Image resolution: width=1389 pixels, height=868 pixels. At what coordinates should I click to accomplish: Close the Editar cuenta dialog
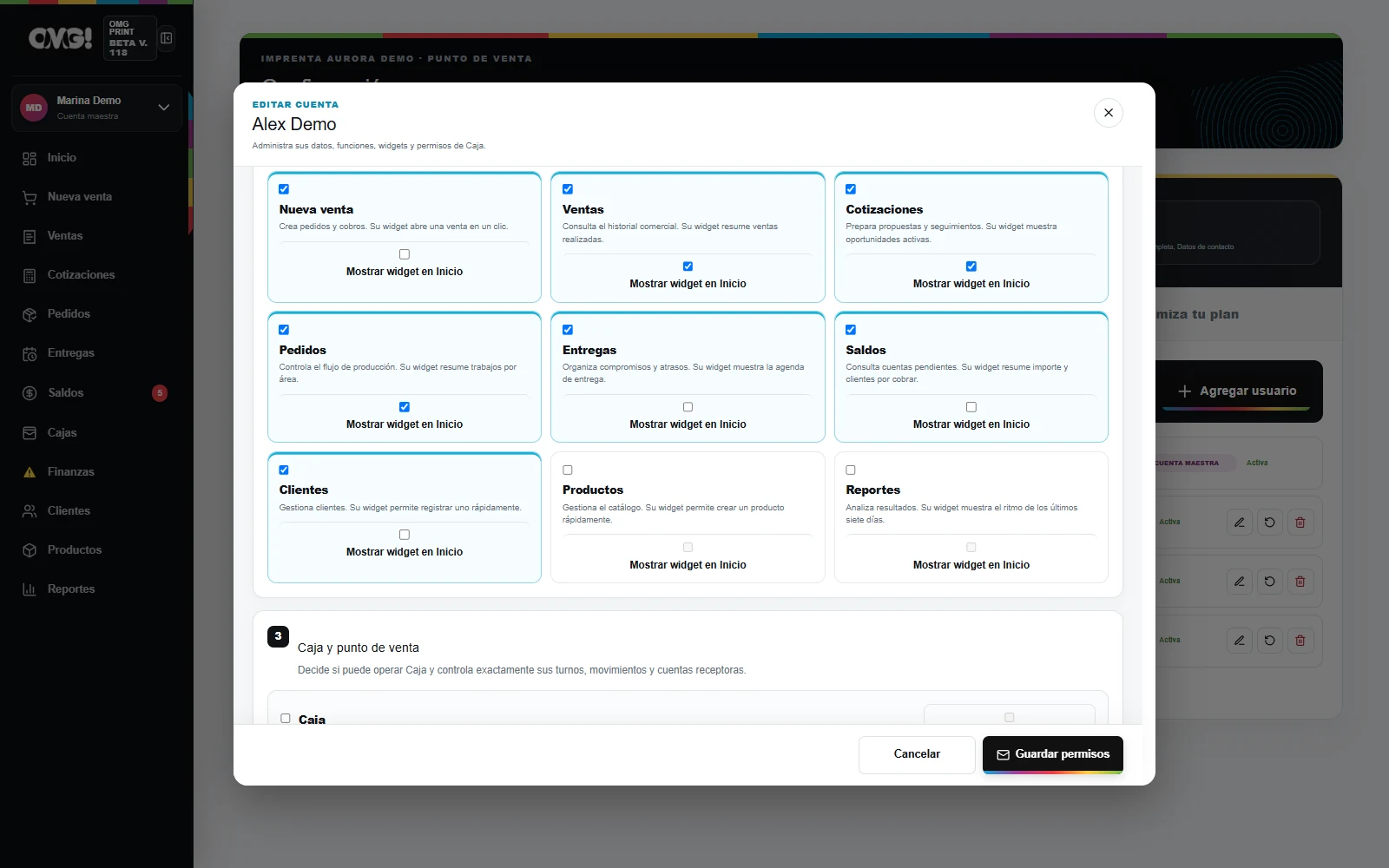click(x=1109, y=113)
